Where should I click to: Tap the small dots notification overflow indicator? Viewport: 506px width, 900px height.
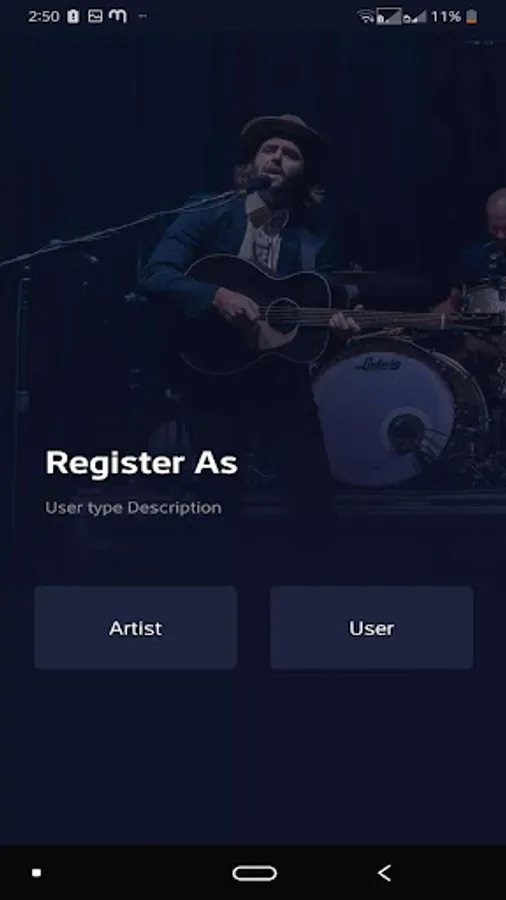(142, 17)
